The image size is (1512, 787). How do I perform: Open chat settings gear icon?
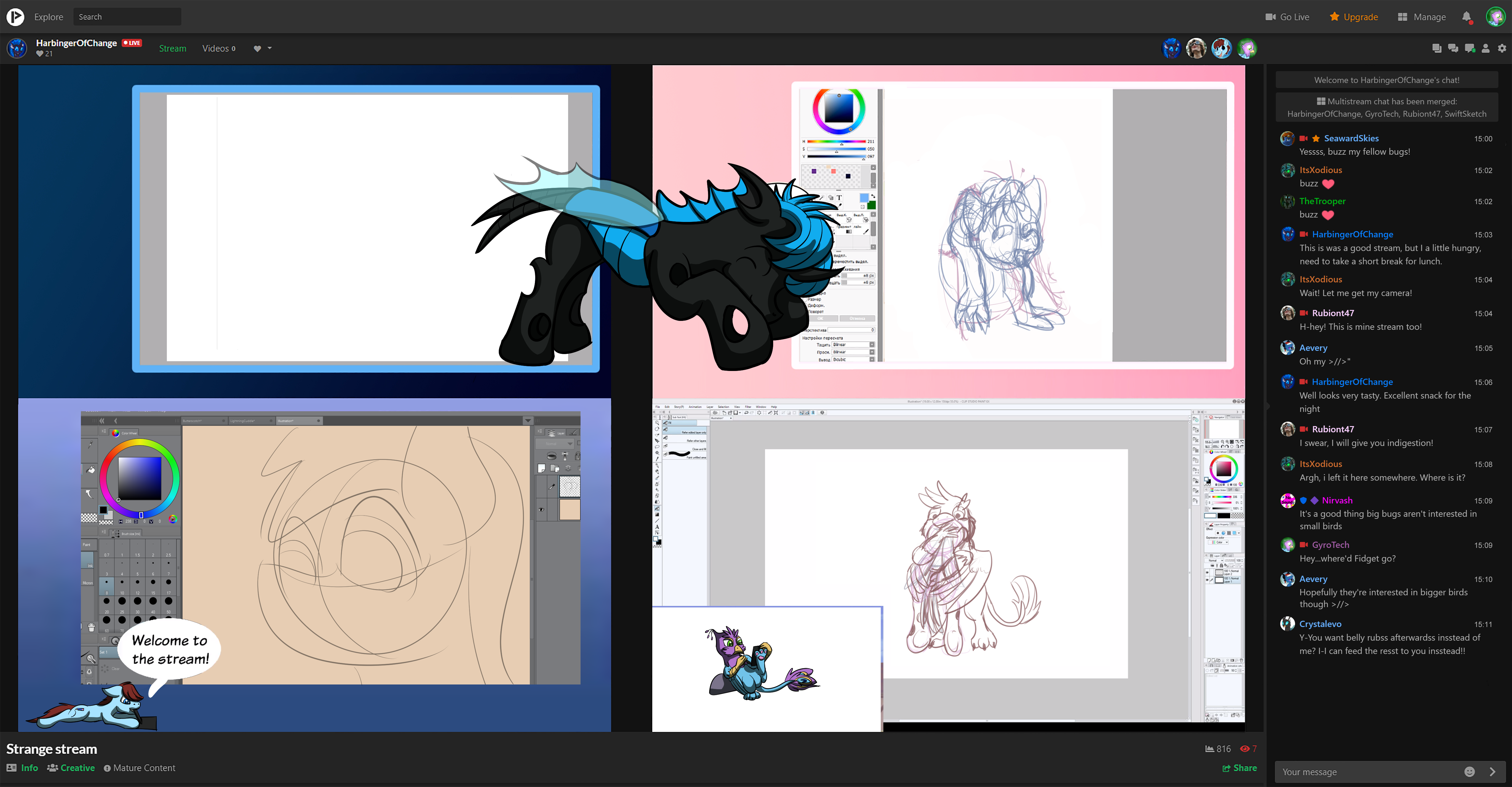click(x=1501, y=48)
